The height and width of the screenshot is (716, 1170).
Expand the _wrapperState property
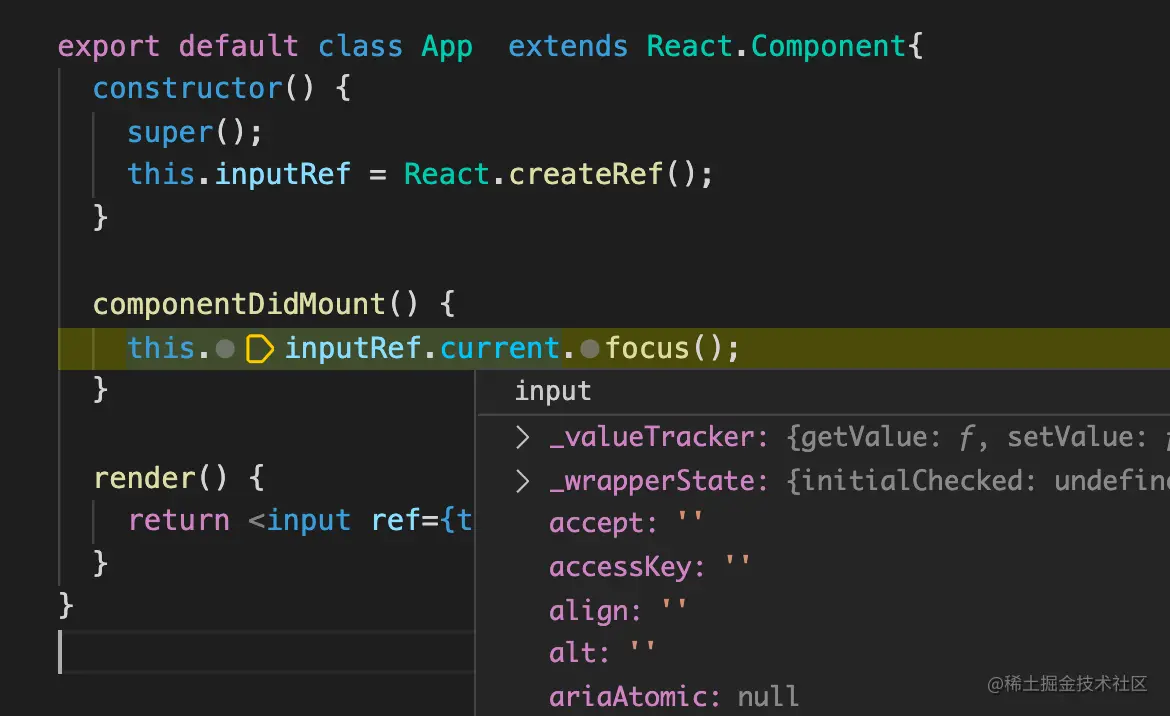pyautogui.click(x=522, y=481)
